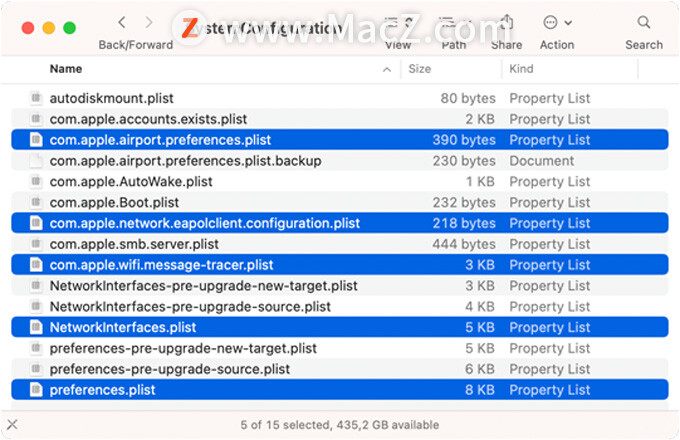
Task: Click the NetworkInterfaces.plist file icon
Action: pos(36,327)
